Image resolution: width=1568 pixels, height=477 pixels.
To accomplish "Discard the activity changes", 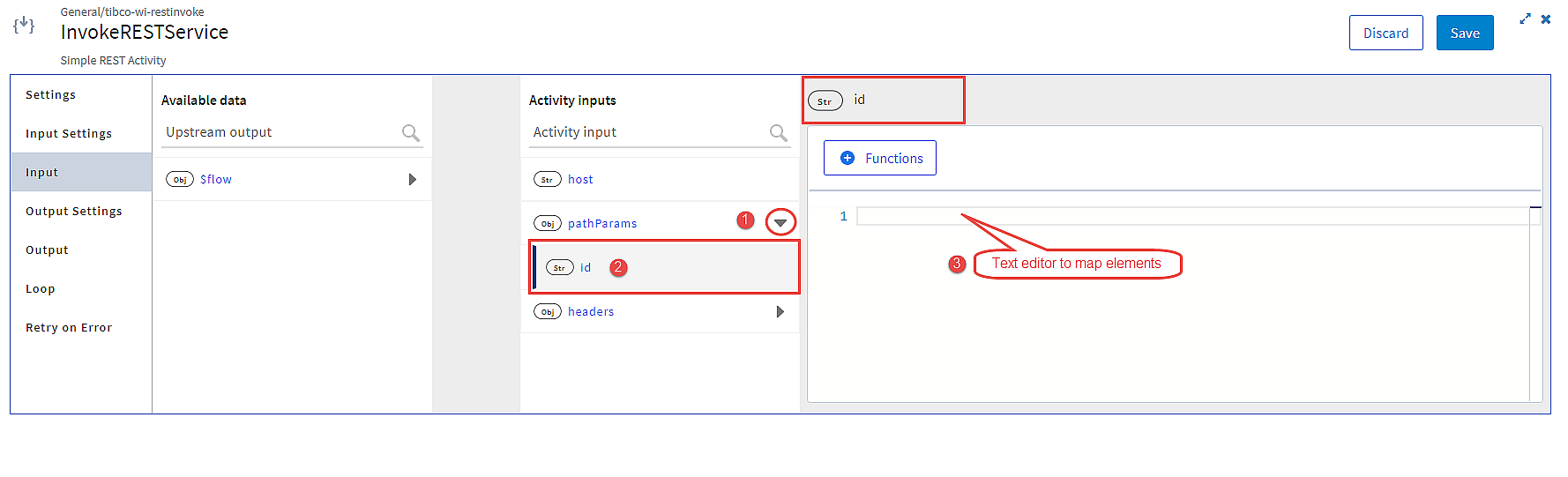I will (x=1385, y=33).
